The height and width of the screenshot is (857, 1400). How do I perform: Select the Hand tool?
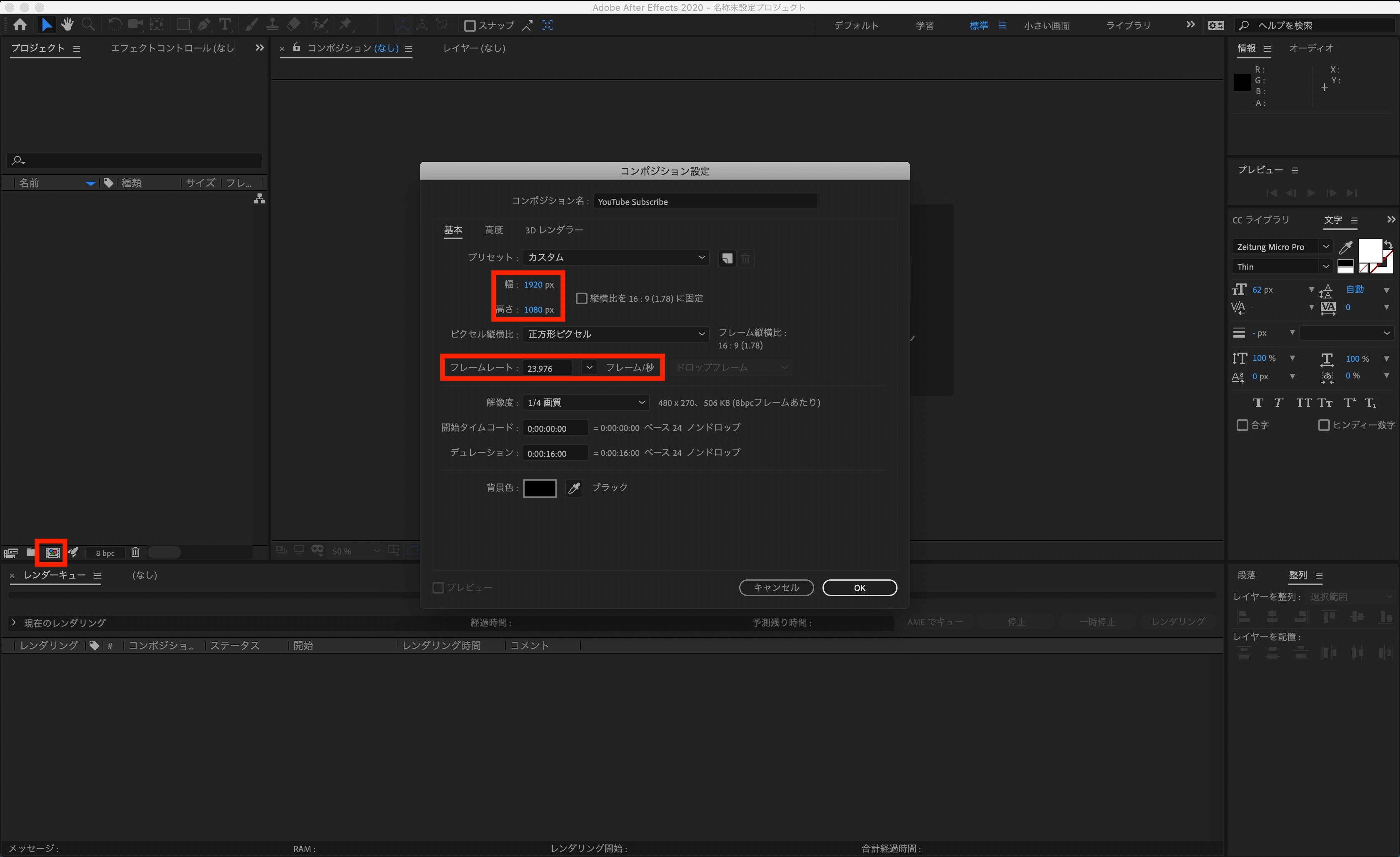pyautogui.click(x=67, y=25)
